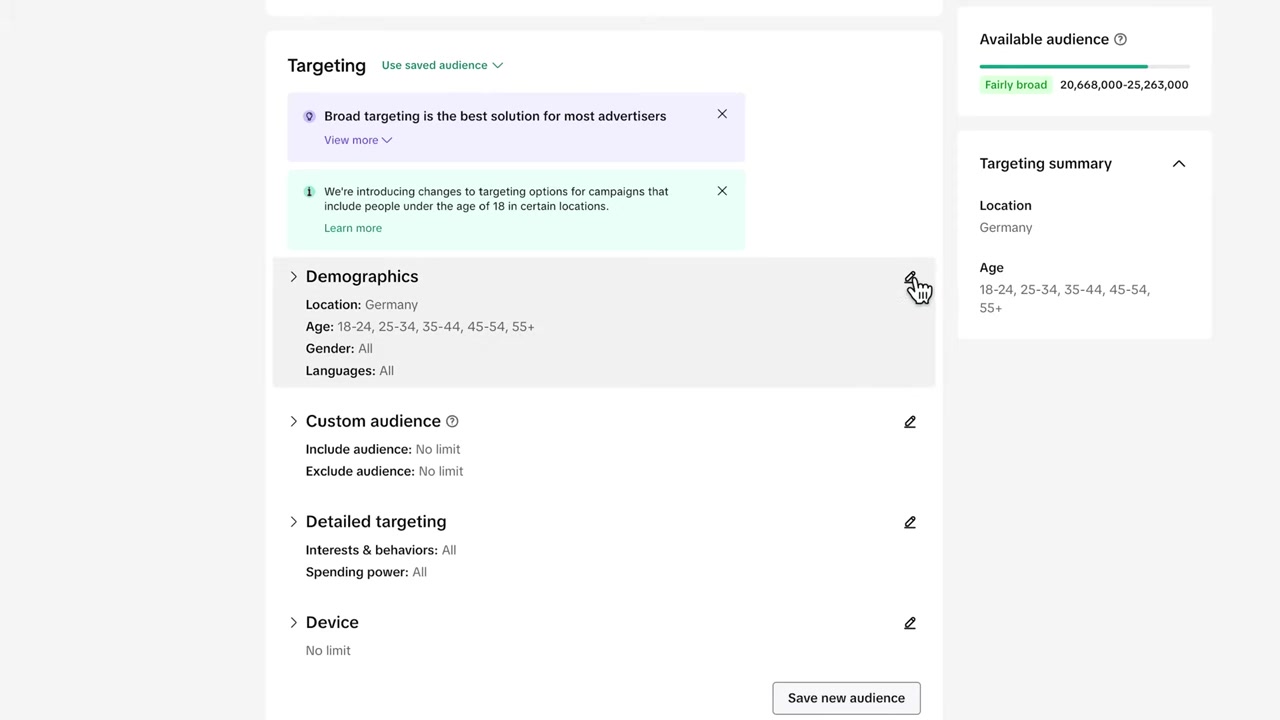
Task: Click the age ranges in Targeting summary
Action: click(1065, 299)
